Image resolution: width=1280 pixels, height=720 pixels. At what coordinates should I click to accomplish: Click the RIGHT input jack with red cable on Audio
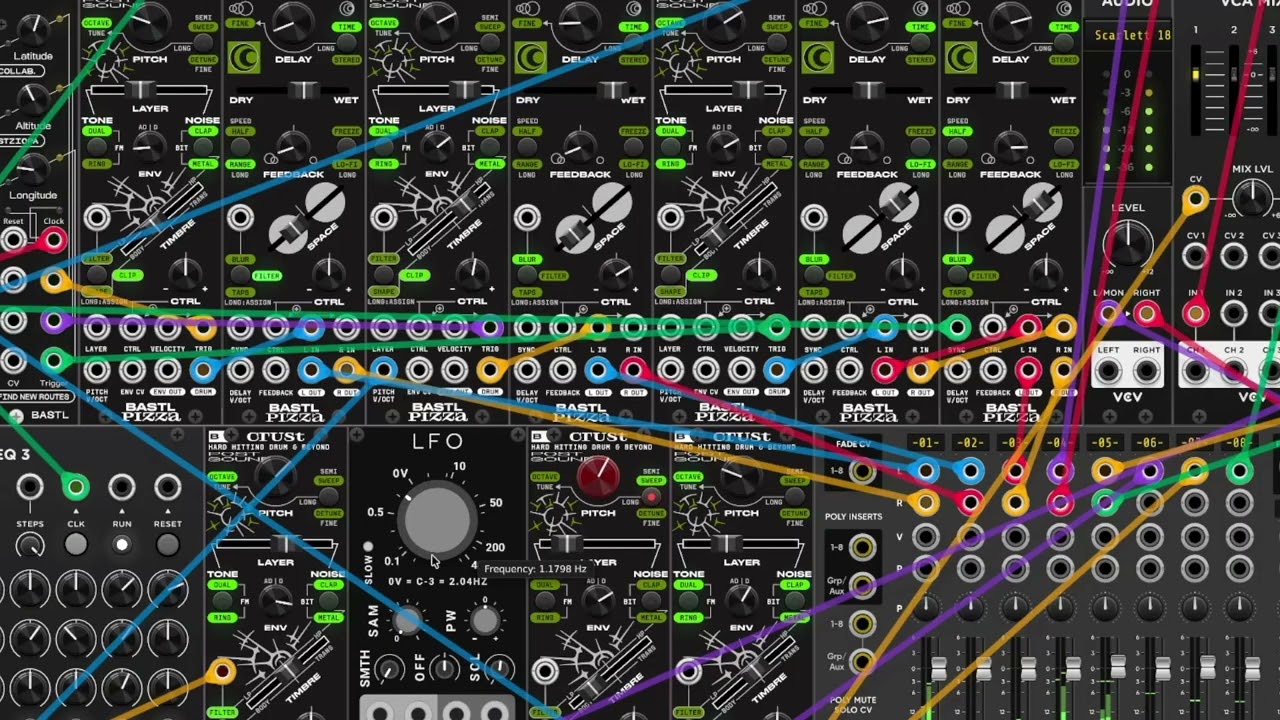[1146, 314]
